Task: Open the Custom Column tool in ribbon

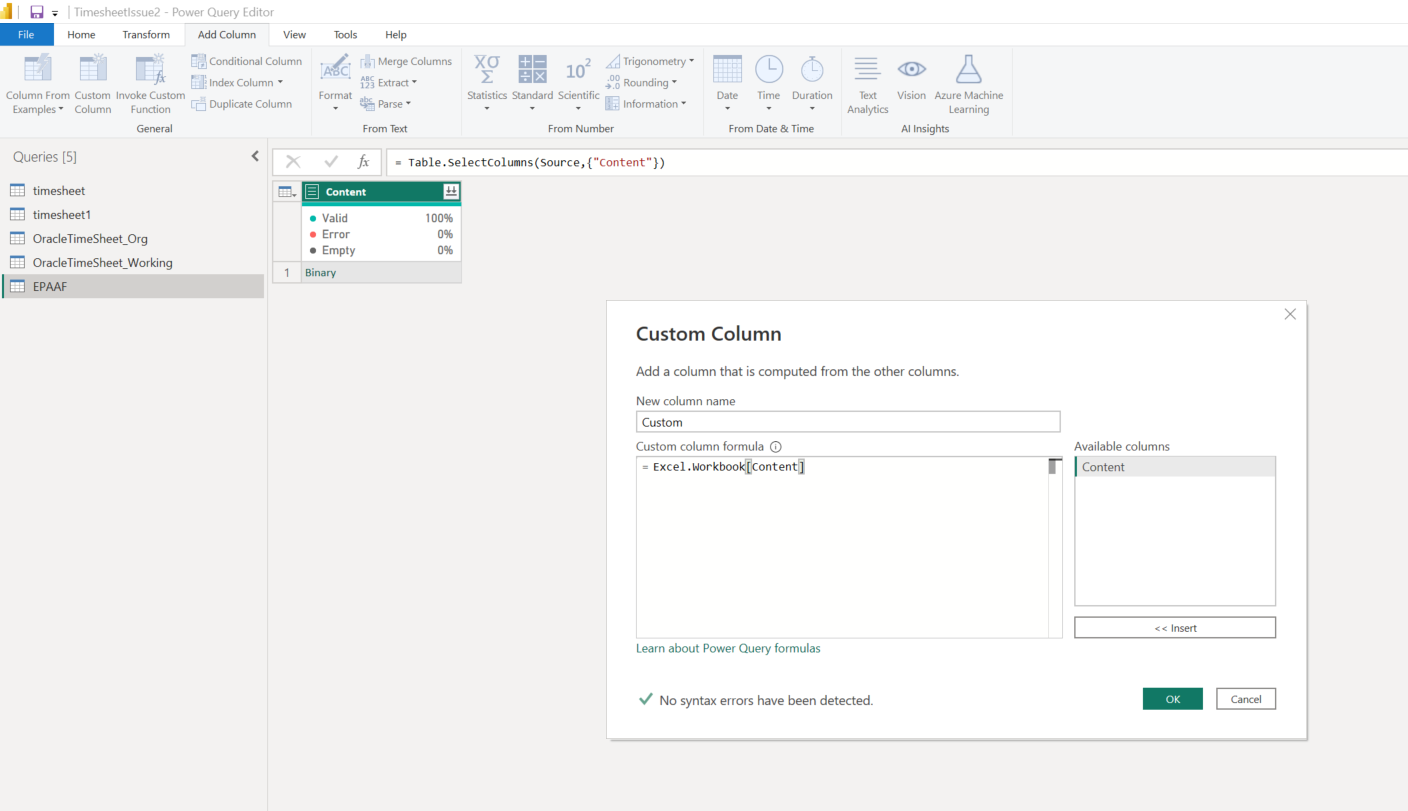Action: tap(93, 85)
